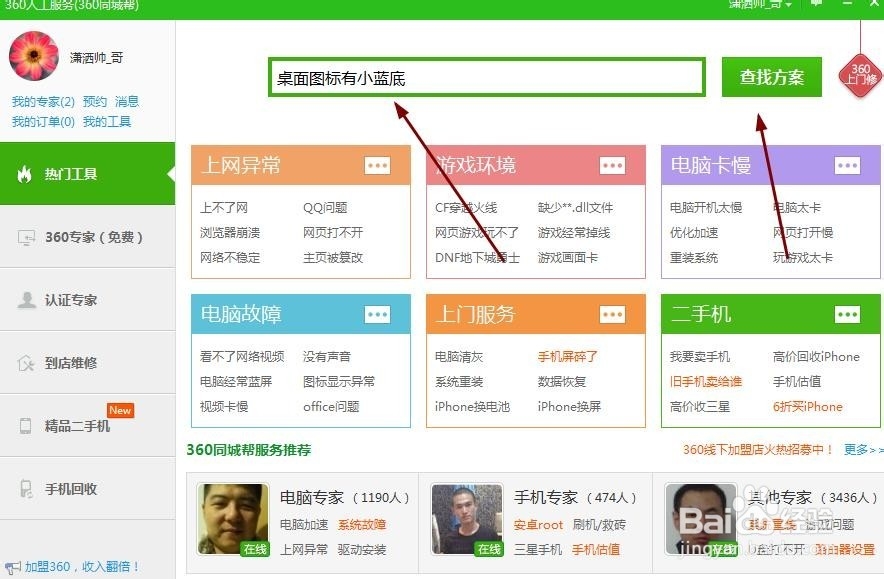Click the office问题 item
Viewport: 884px width, 579px height.
(331, 406)
